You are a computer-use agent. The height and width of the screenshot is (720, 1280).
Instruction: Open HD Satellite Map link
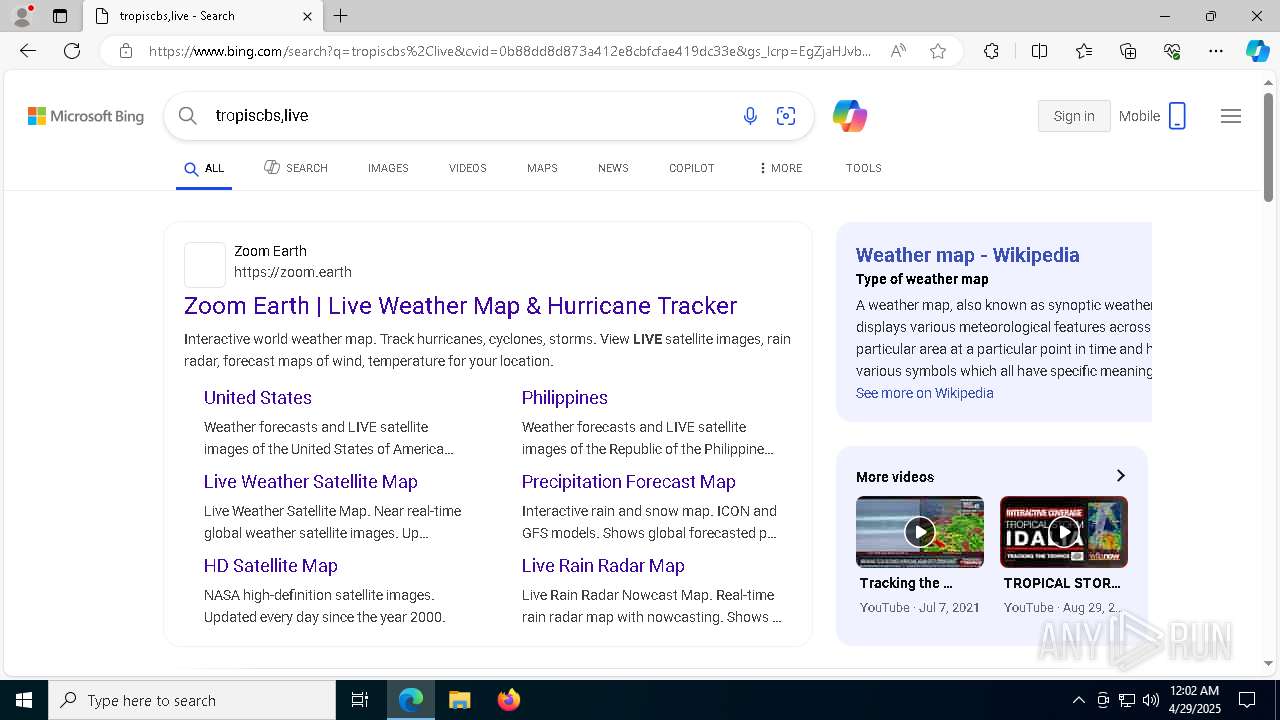pyautogui.click(x=271, y=566)
